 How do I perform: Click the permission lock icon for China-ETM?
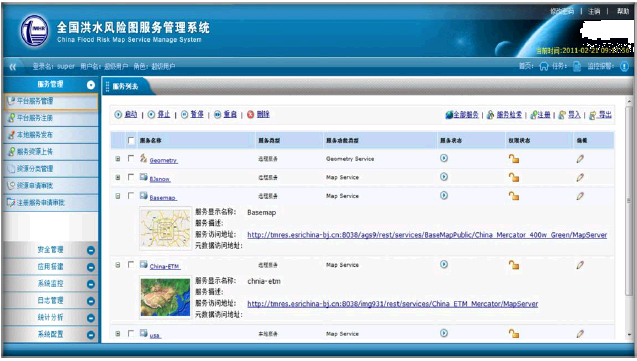[514, 265]
